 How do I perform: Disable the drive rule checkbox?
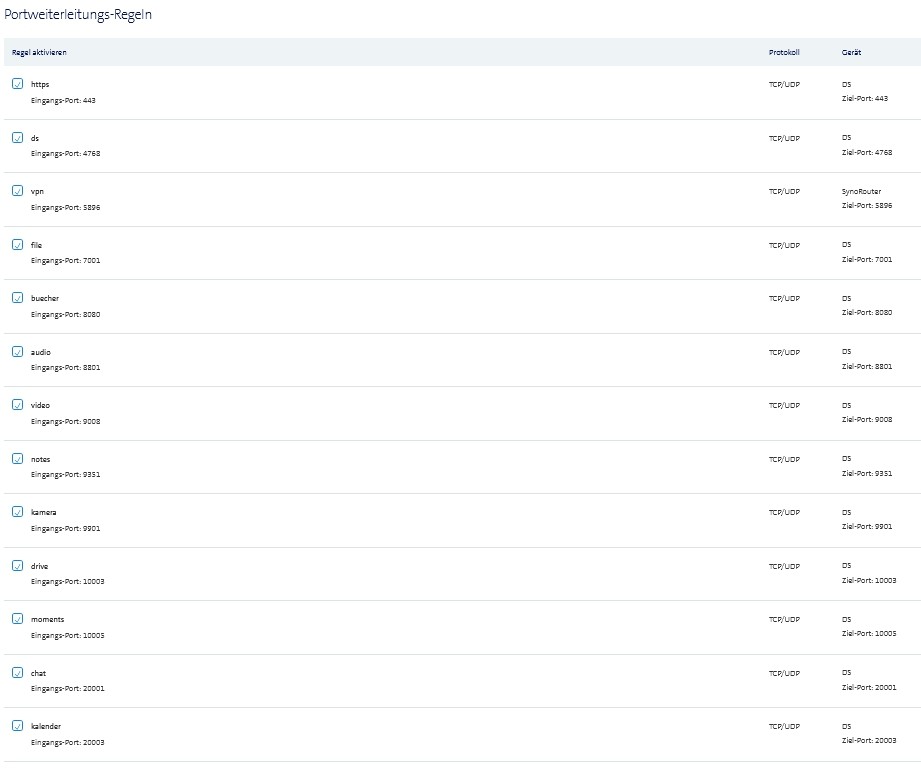click(x=17, y=565)
